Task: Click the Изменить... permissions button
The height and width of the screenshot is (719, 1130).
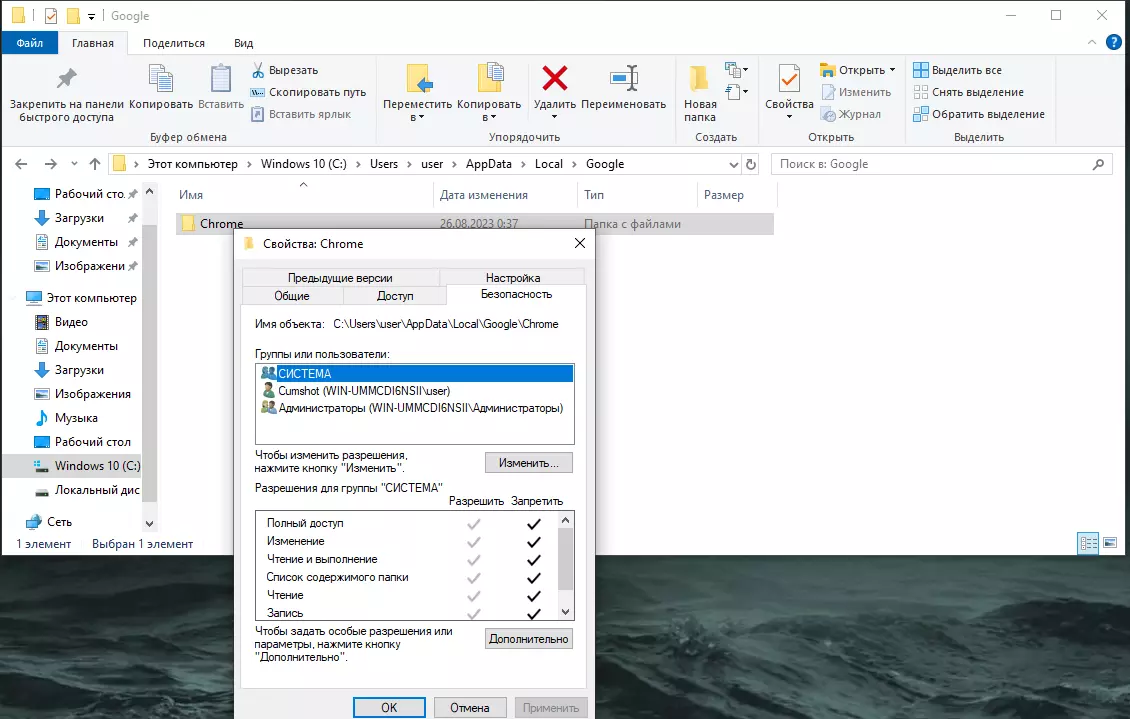Action: [x=529, y=463]
